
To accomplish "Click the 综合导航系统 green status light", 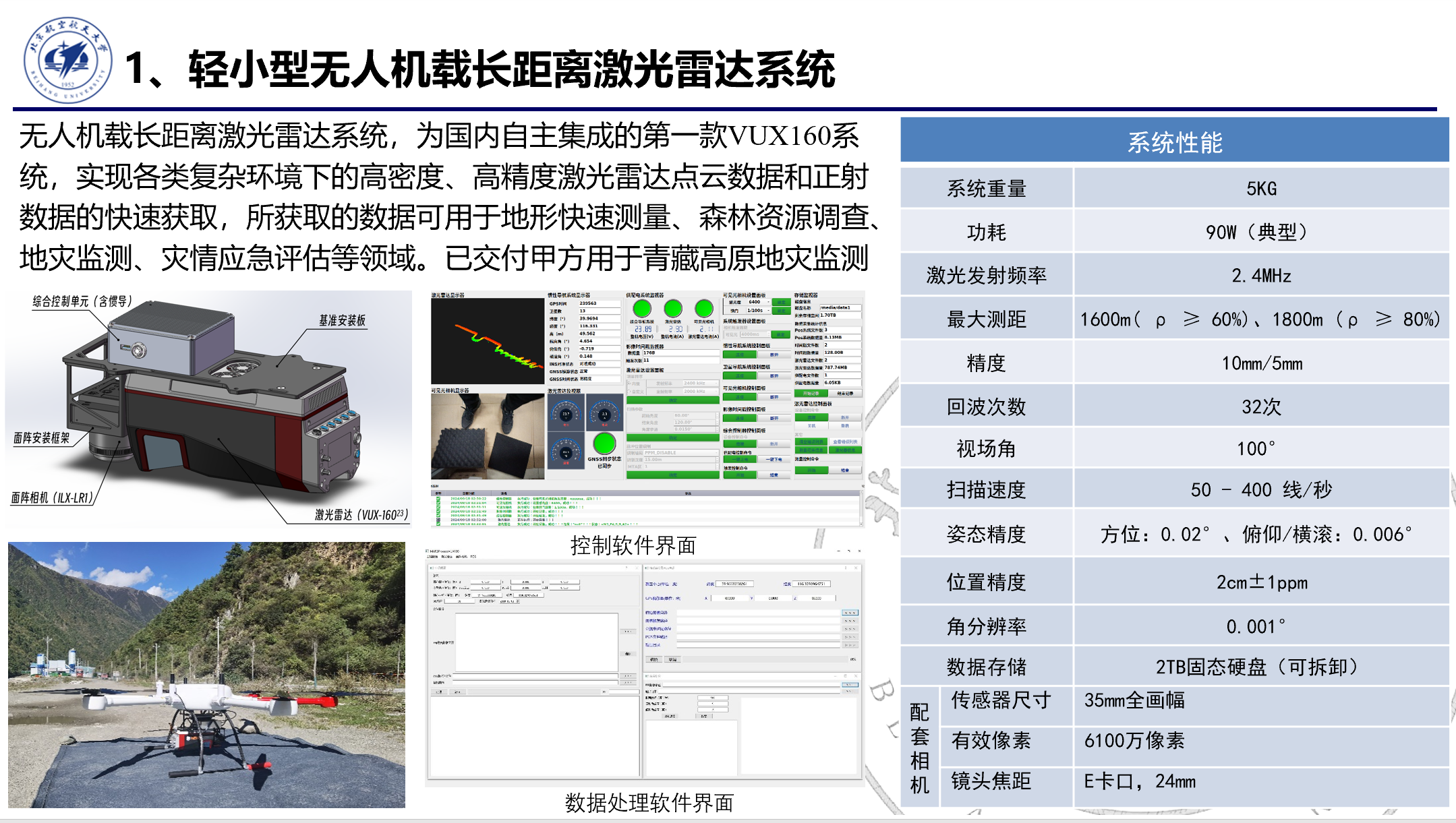I will [x=641, y=309].
